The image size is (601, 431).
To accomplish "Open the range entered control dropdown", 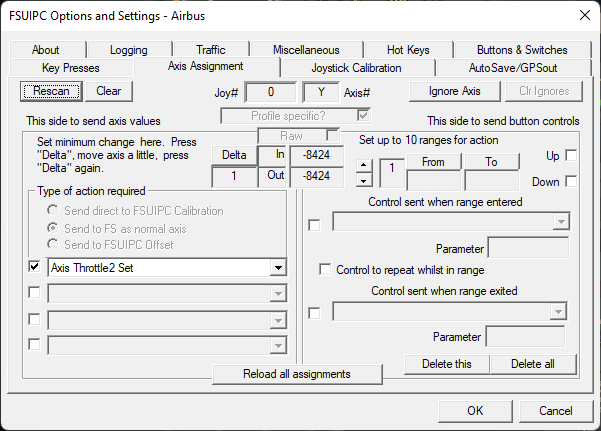I will (561, 222).
